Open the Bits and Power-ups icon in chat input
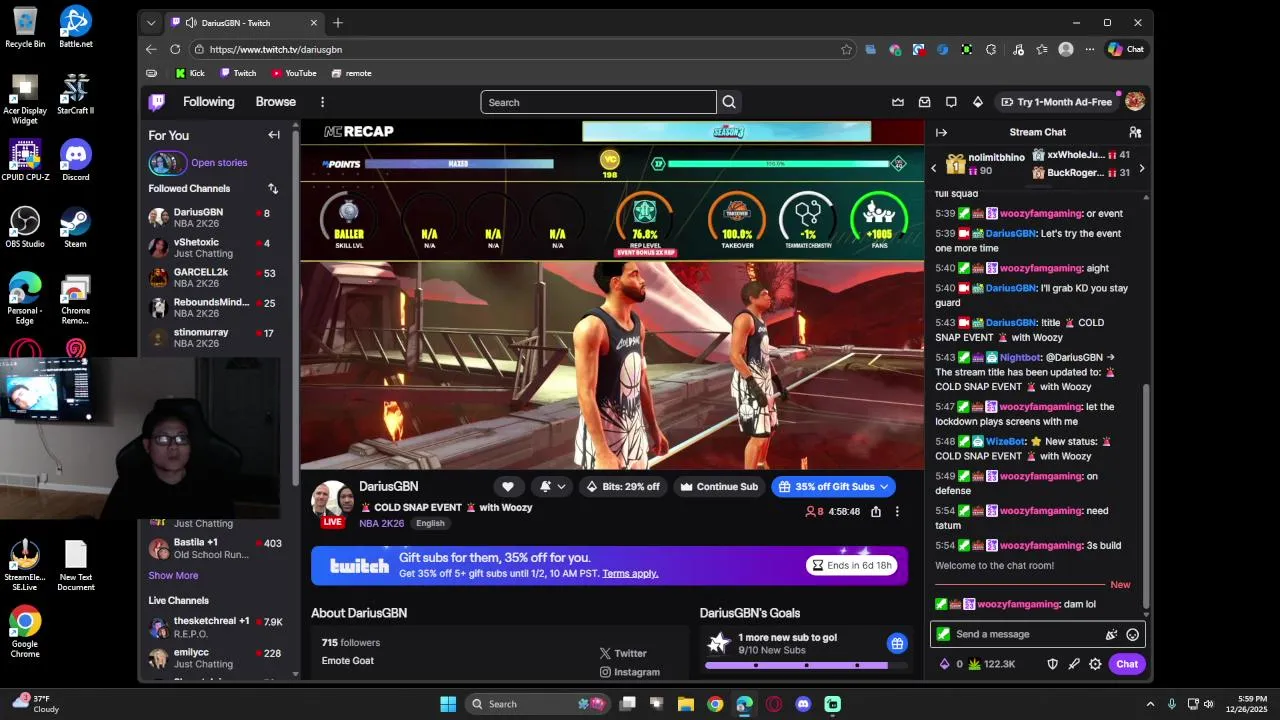1280x720 pixels. (1111, 634)
